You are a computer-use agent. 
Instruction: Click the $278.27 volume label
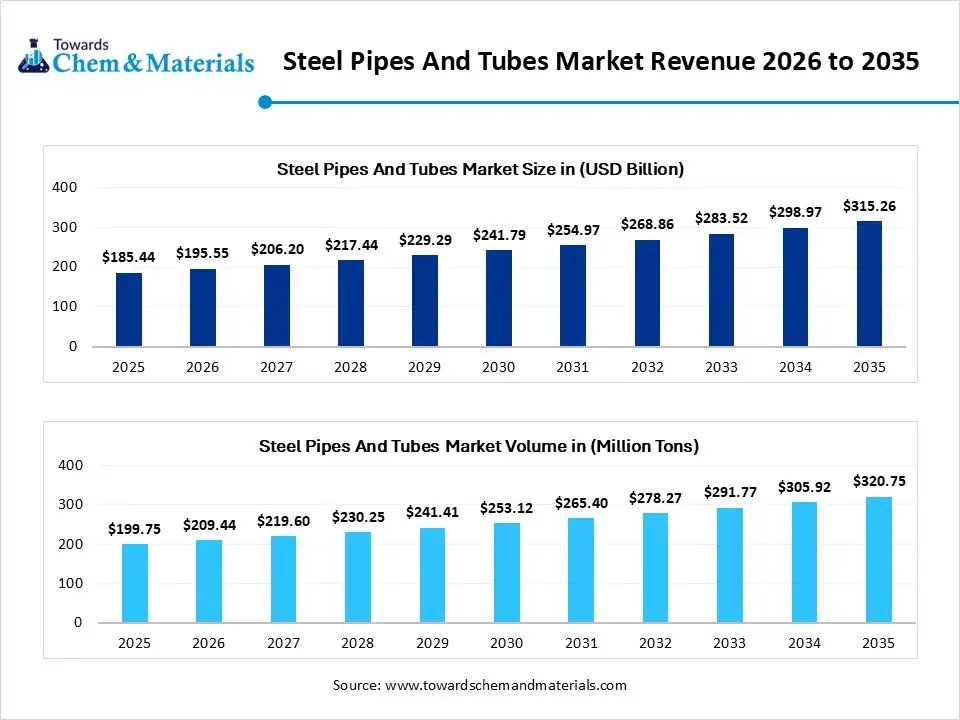pyautogui.click(x=655, y=498)
